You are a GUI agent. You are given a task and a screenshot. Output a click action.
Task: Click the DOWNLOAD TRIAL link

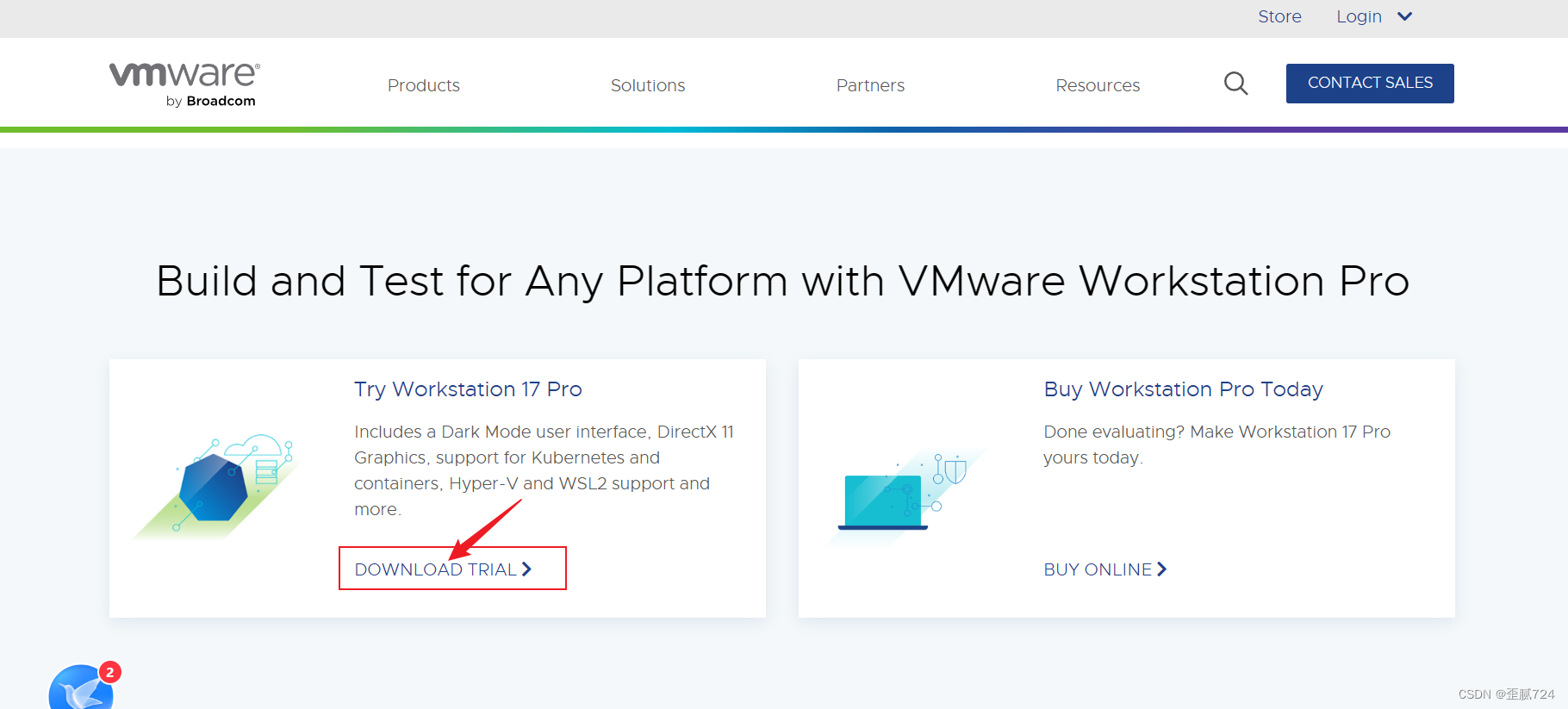(444, 569)
